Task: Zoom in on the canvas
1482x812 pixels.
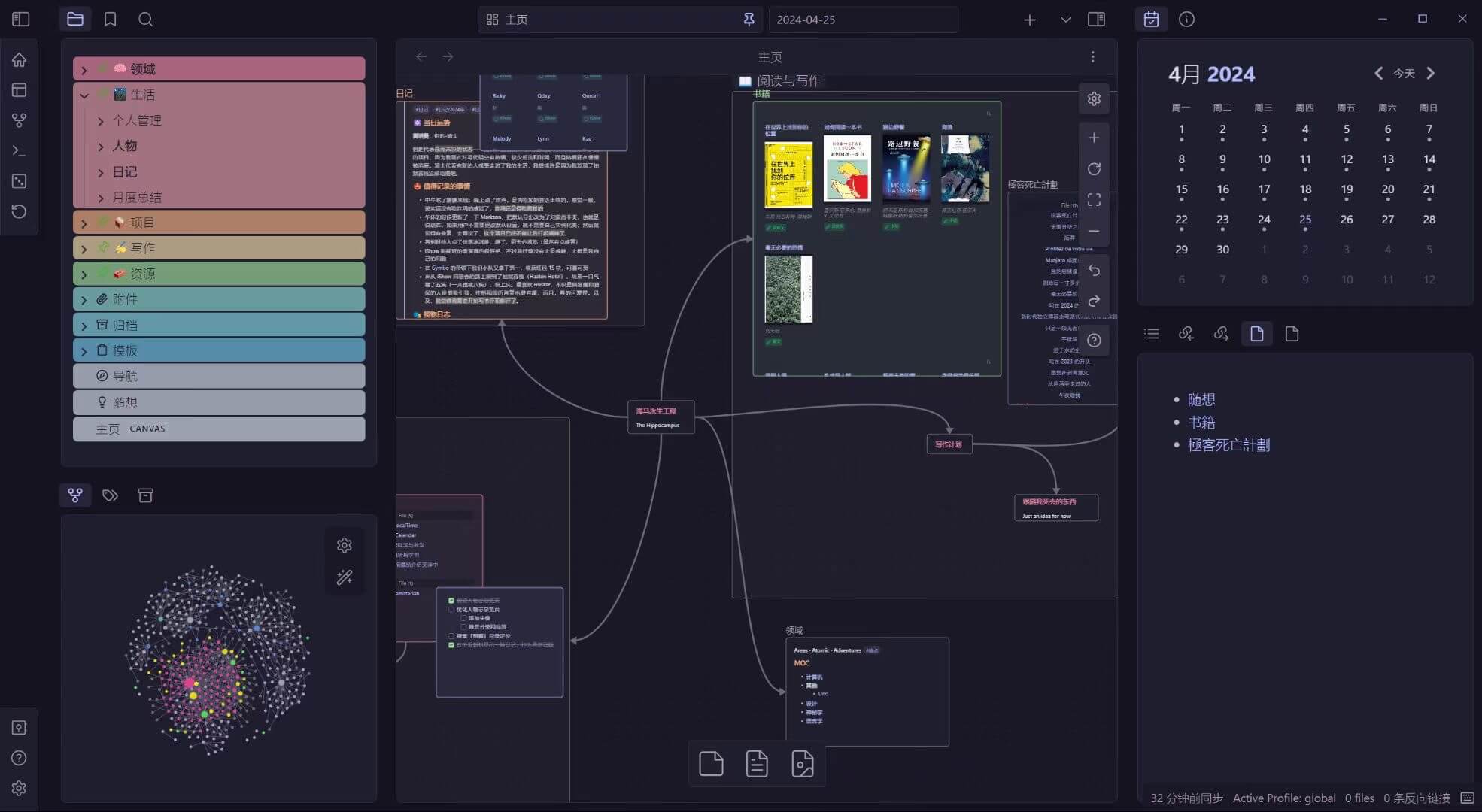Action: [x=1094, y=138]
